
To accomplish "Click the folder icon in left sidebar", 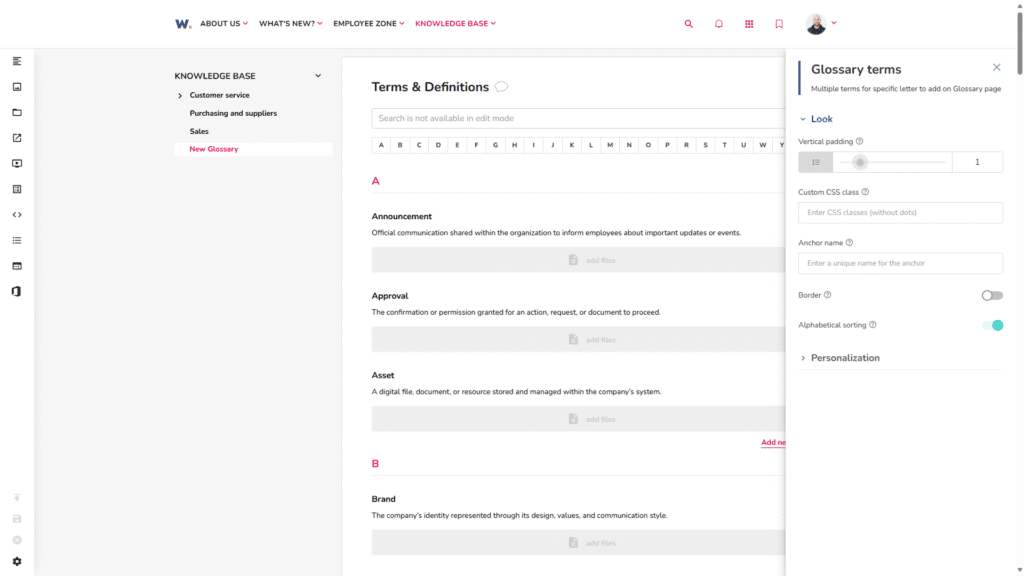I will [x=17, y=113].
